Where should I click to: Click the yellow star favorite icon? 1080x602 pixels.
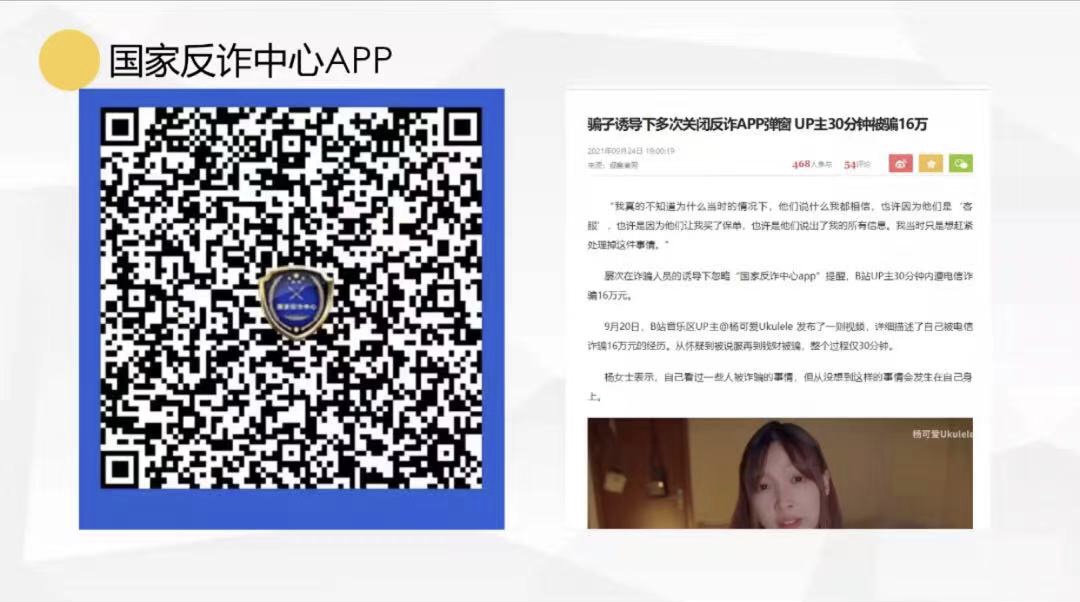tap(931, 163)
